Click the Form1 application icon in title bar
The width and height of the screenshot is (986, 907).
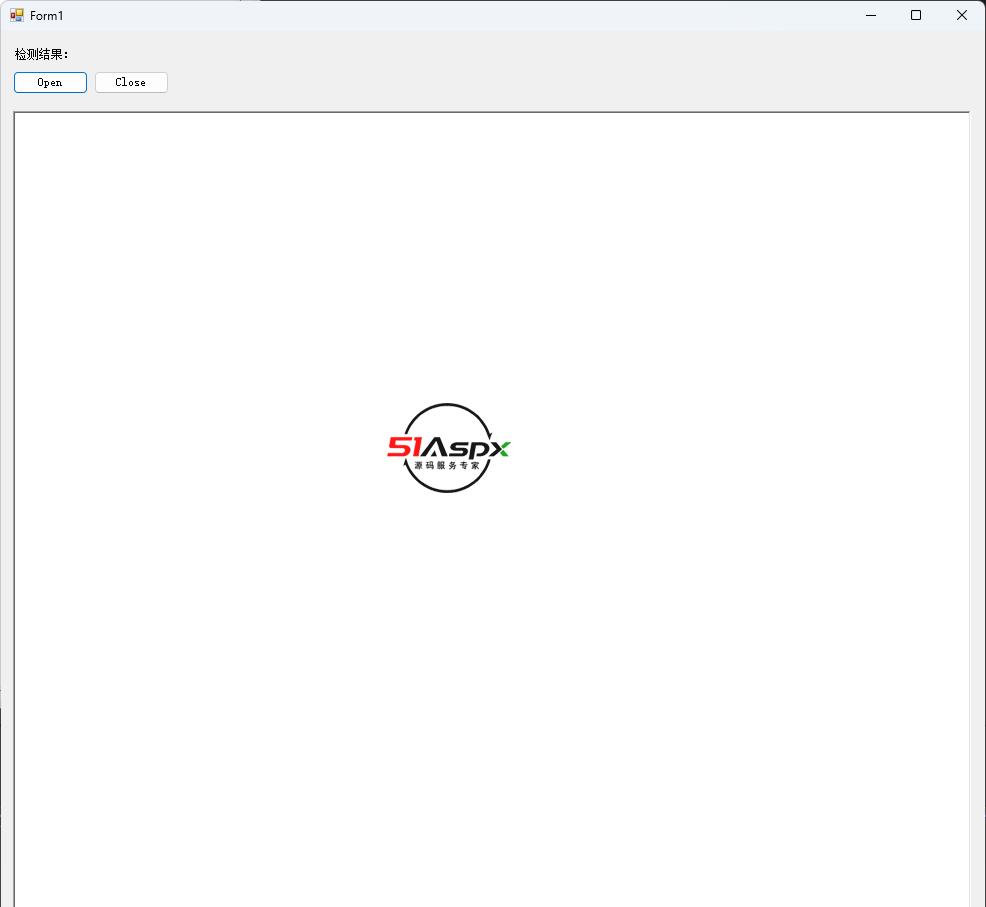coord(16,15)
